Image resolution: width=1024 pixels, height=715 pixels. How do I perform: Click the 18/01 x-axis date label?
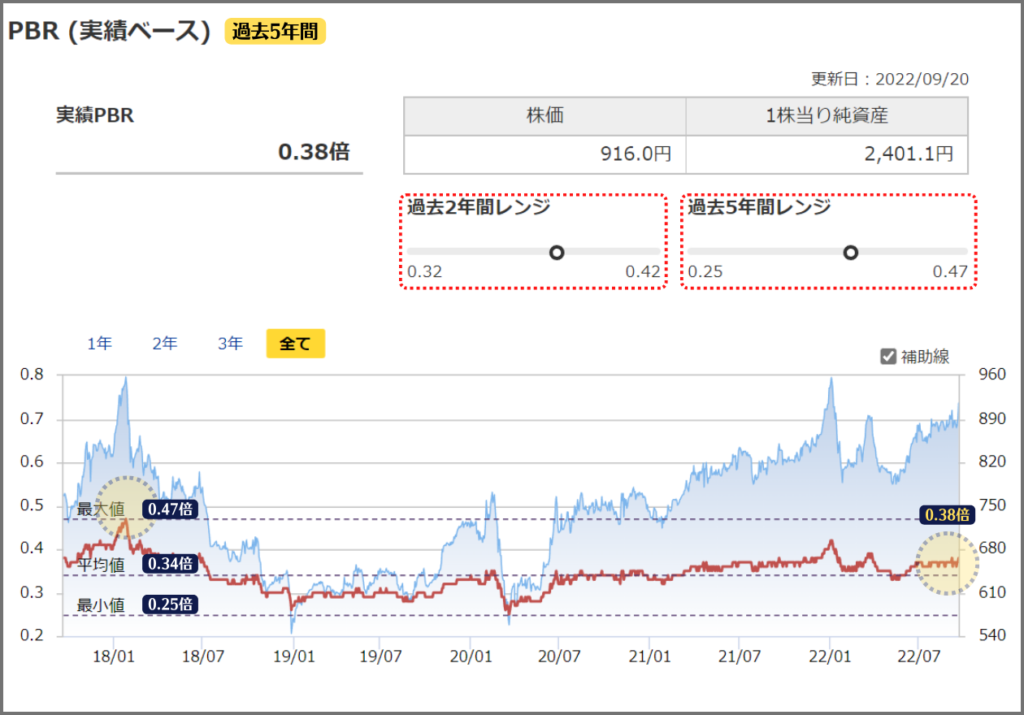tap(114, 656)
